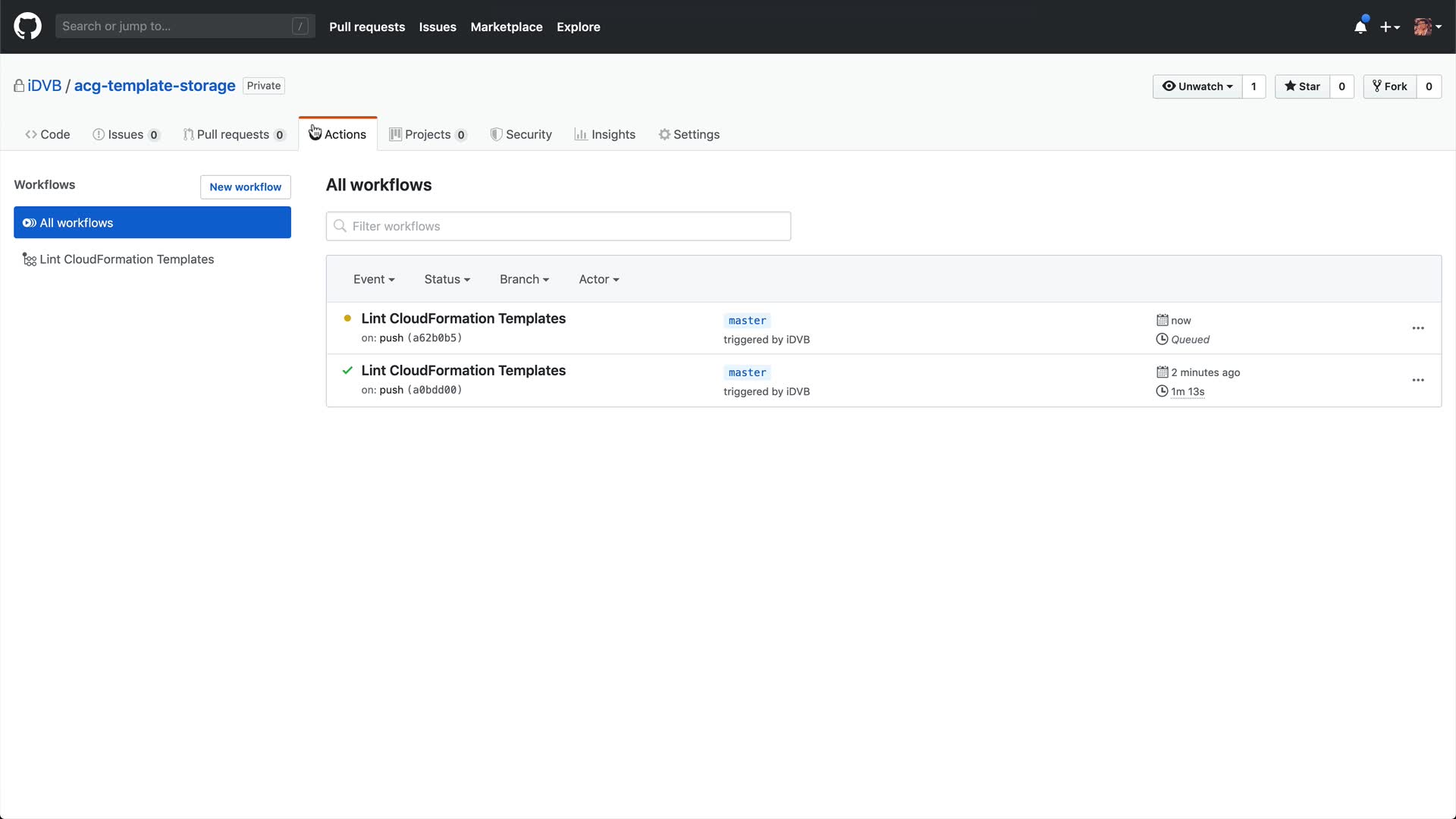
Task: Fork the repository
Action: click(1389, 86)
